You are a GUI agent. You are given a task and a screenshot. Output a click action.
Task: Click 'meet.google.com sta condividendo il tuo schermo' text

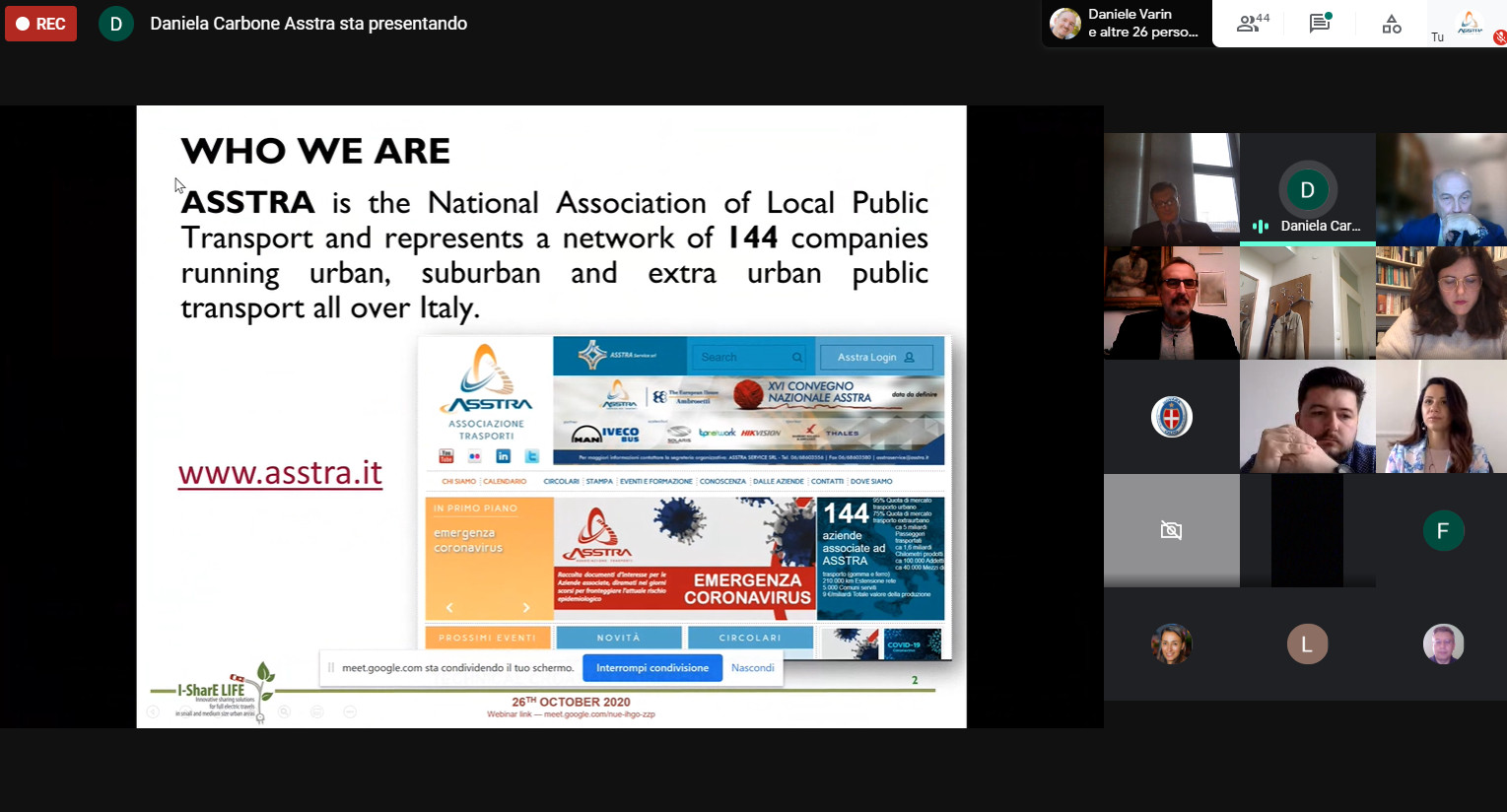[458, 668]
